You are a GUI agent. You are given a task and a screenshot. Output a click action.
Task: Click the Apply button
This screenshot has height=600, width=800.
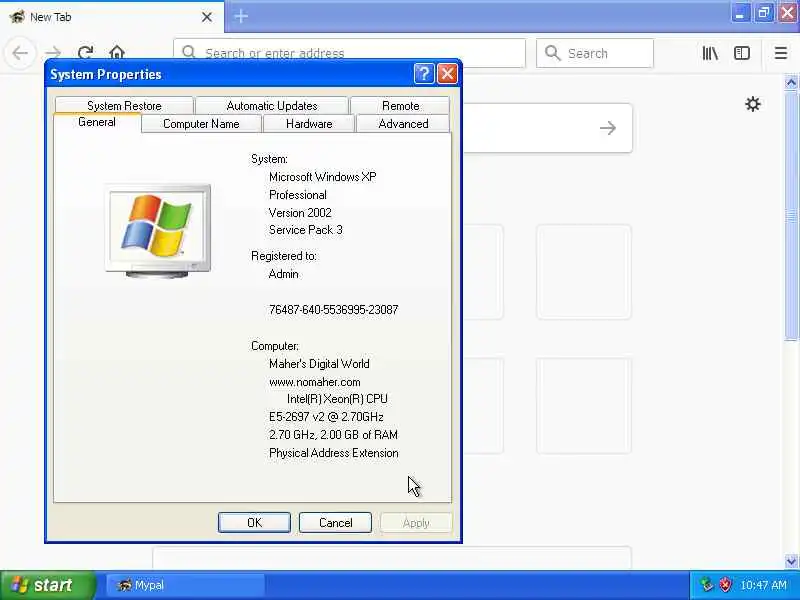416,522
